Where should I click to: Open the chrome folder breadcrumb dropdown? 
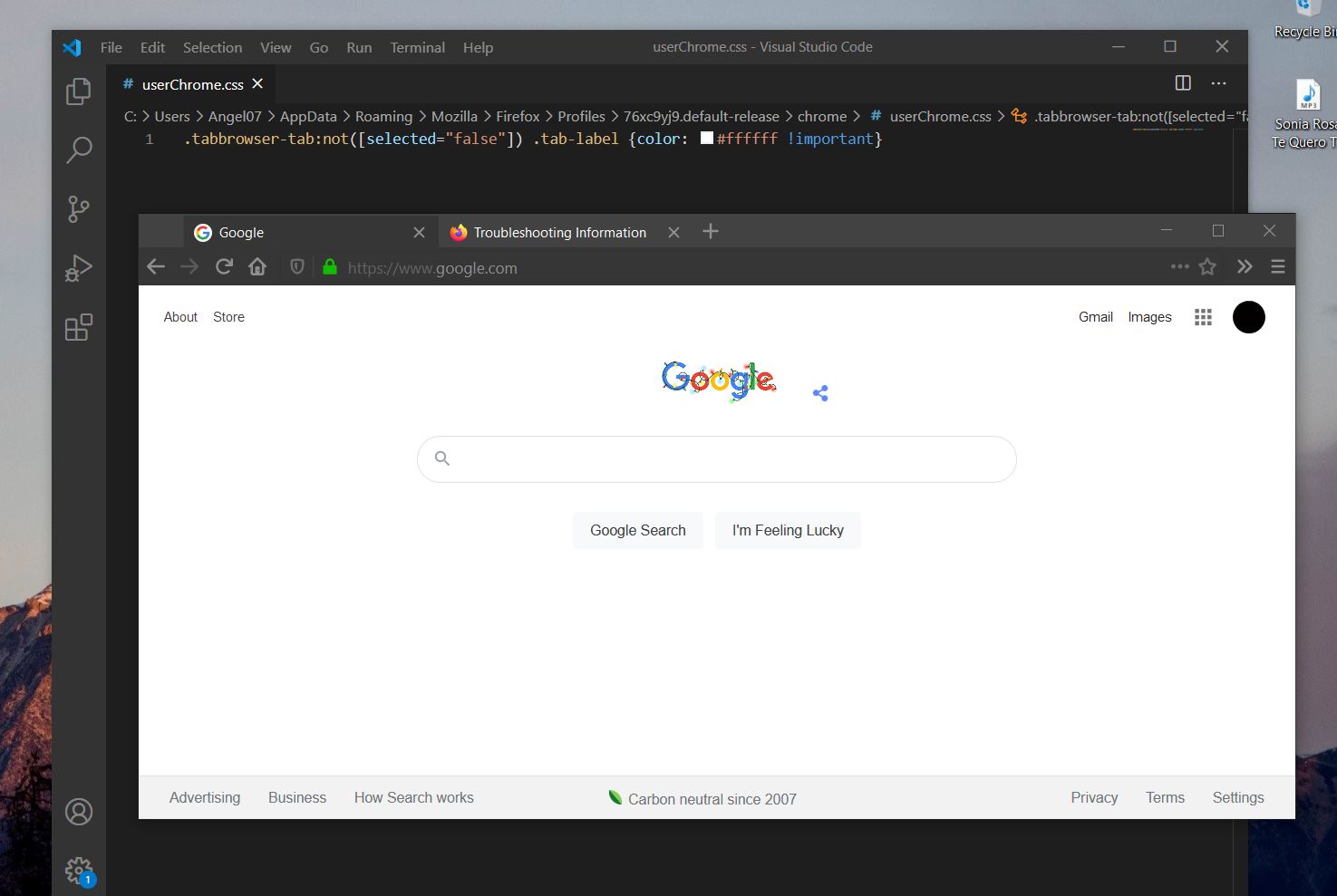pyautogui.click(x=821, y=116)
